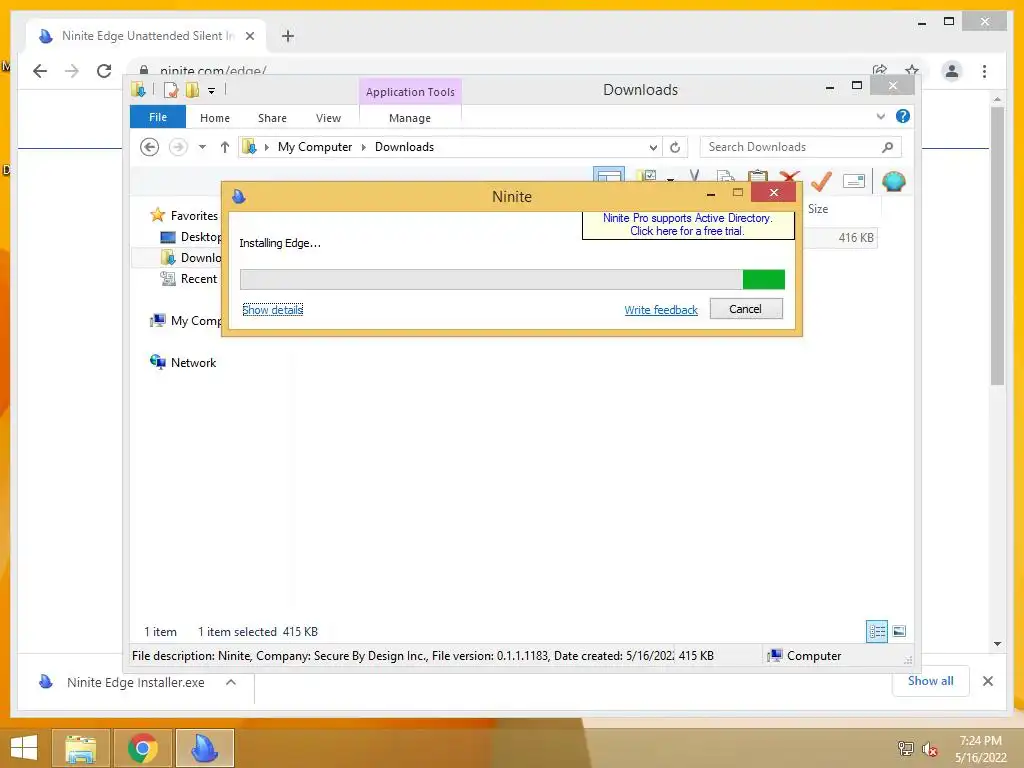Viewport: 1024px width, 768px height.
Task: Toggle the preview pane layout toolbar icon
Action: [x=609, y=174]
